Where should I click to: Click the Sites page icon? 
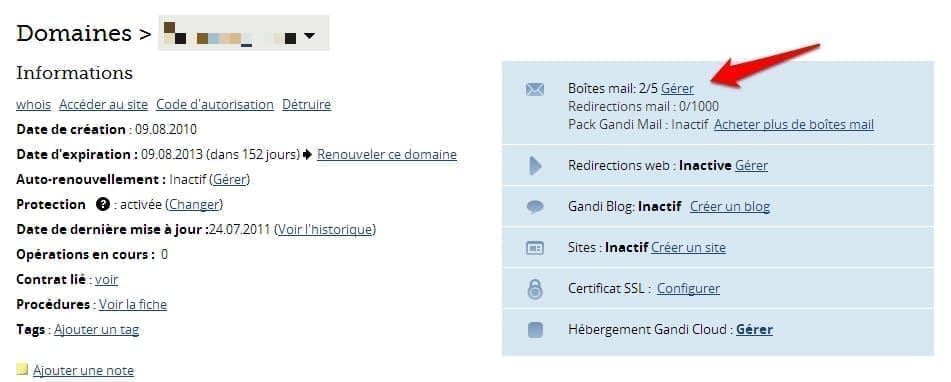point(535,248)
